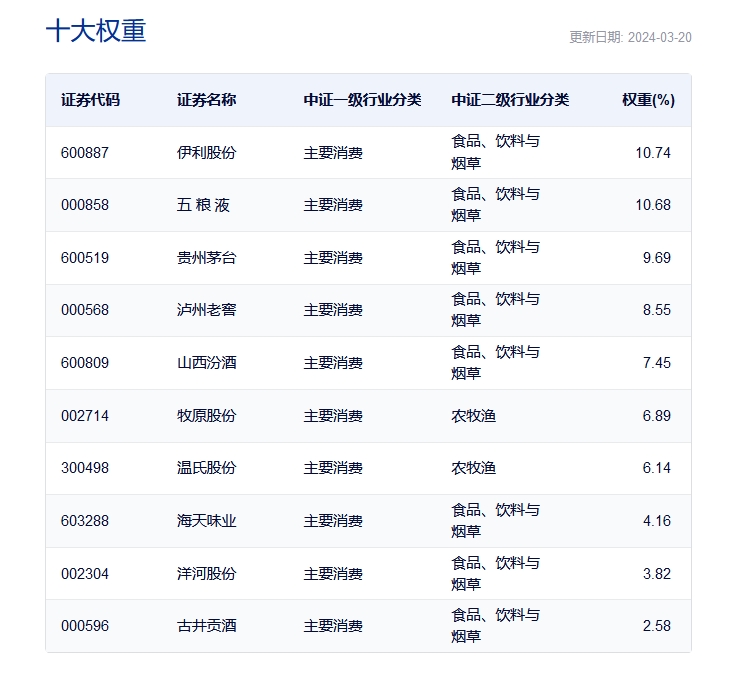This screenshot has width=730, height=676.
Task: Select the 泸州老窖 name cell
Action: pos(206,310)
